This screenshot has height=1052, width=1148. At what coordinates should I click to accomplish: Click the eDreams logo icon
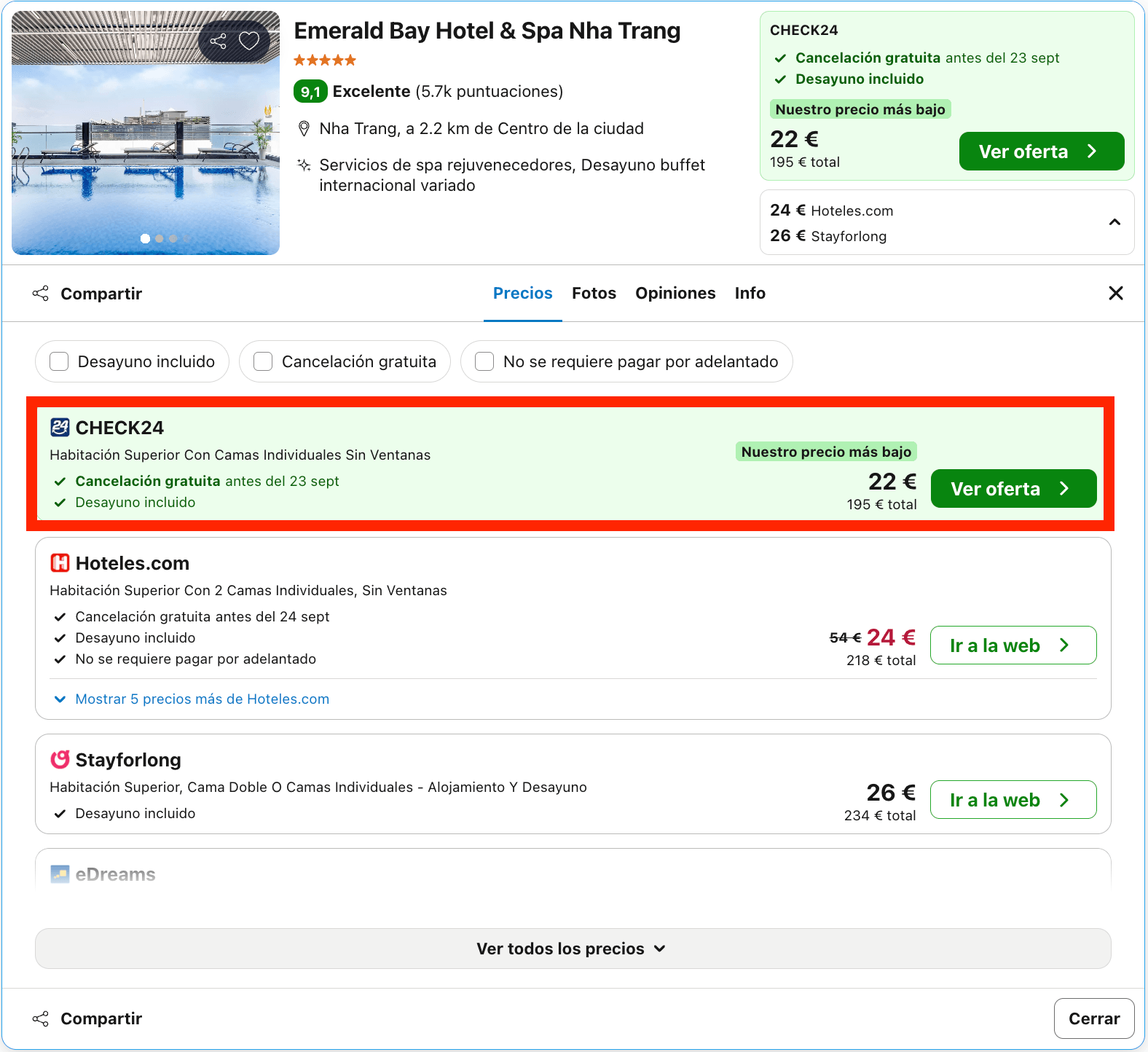tap(60, 874)
